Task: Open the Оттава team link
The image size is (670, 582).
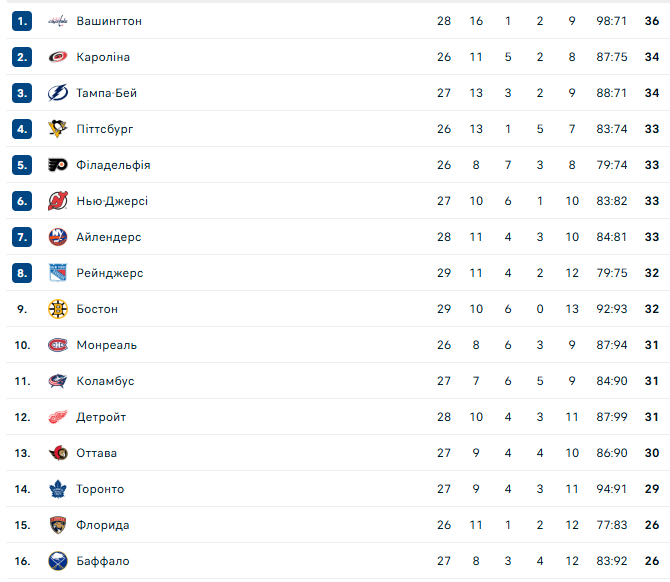Action: point(96,453)
